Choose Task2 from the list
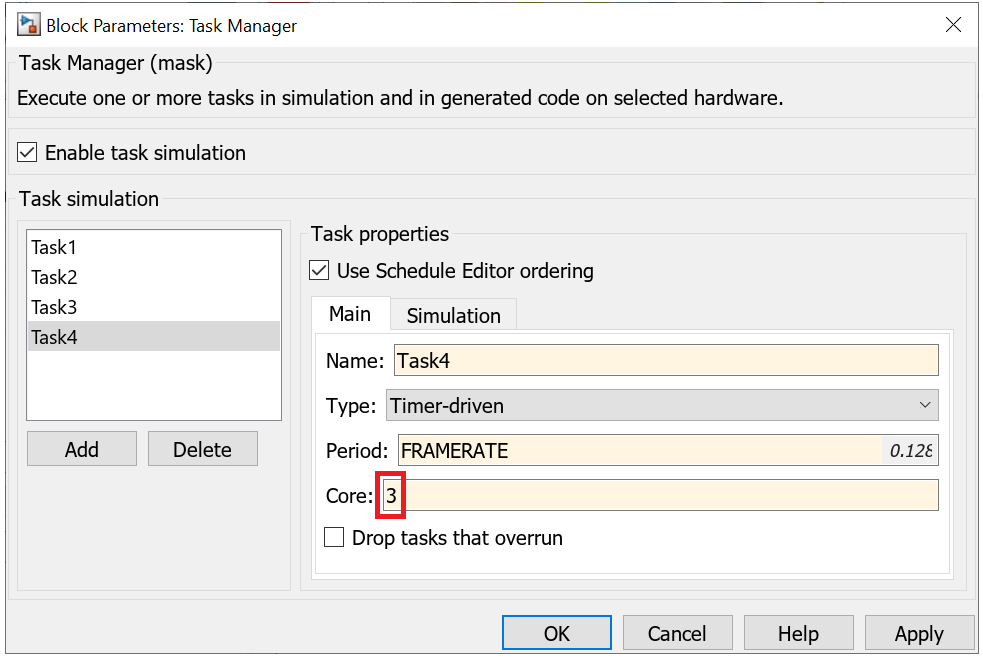 pos(54,277)
